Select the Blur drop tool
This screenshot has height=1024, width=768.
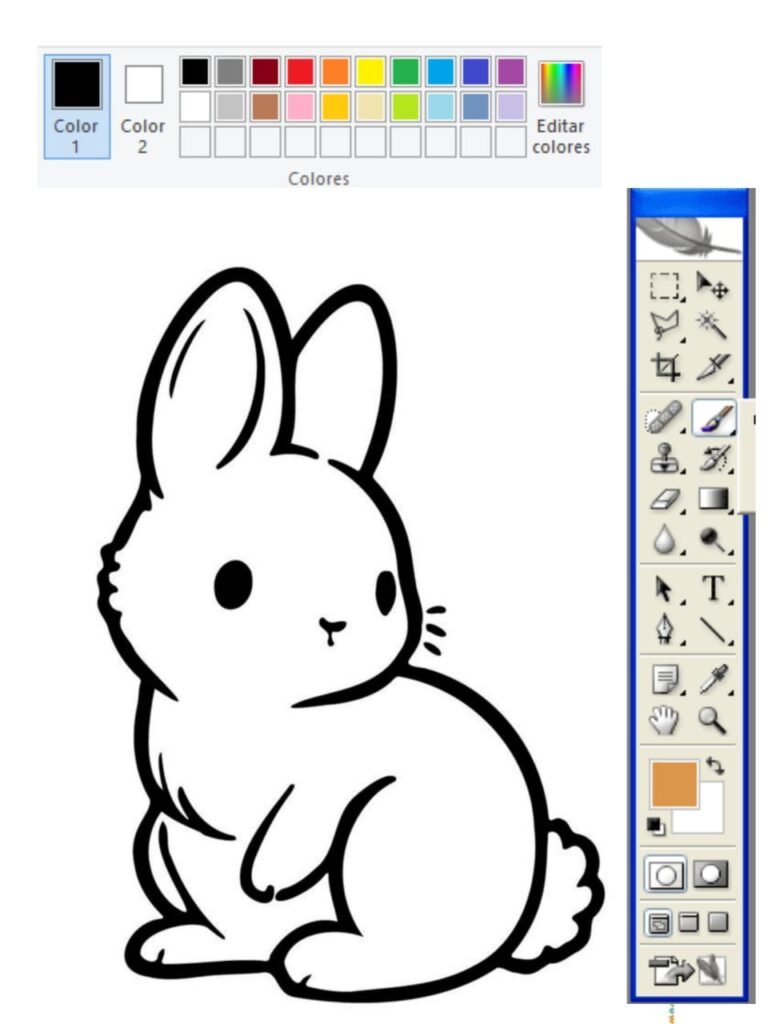tap(664, 539)
